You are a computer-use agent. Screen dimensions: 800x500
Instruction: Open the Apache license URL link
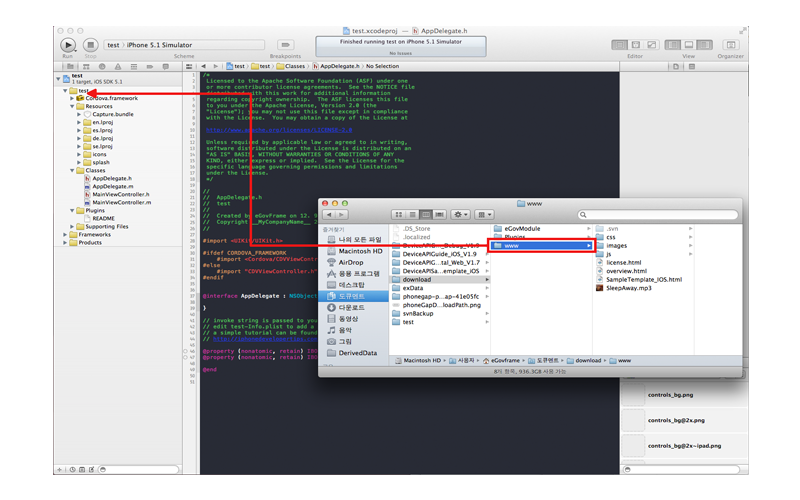coord(277,130)
